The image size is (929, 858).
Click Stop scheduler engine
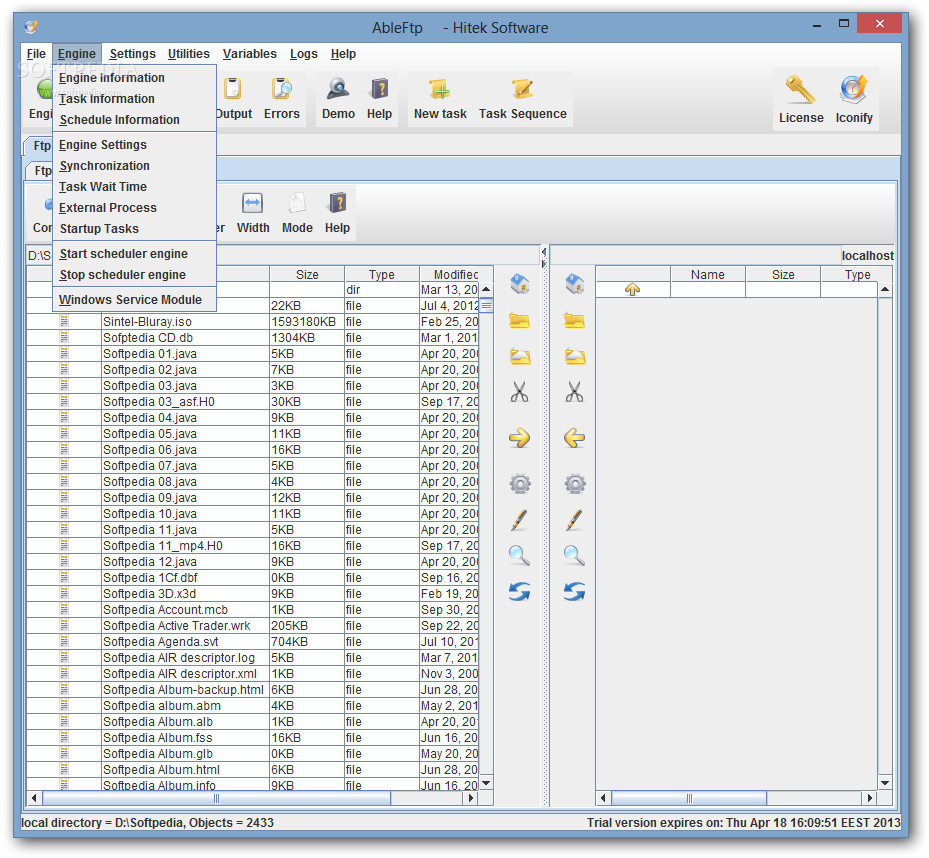pos(134,275)
